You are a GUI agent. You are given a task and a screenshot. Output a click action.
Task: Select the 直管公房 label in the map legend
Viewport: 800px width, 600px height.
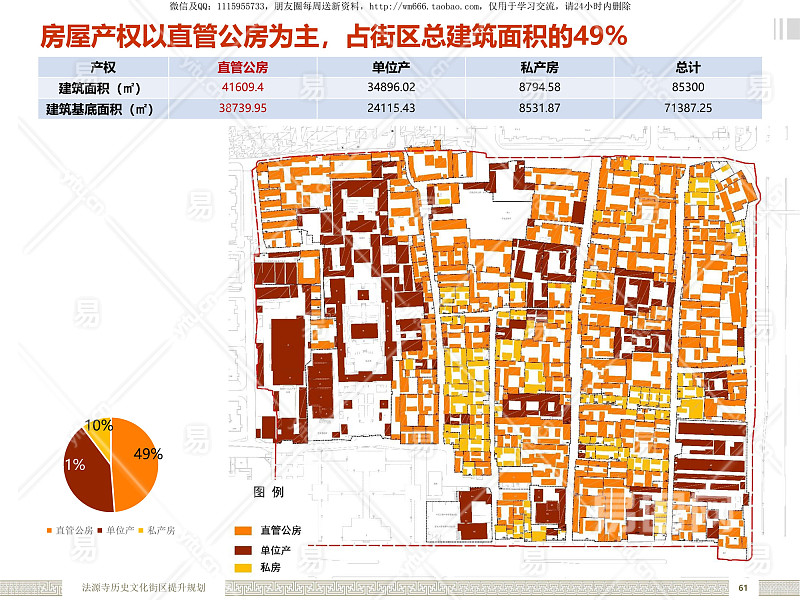[x=281, y=531]
